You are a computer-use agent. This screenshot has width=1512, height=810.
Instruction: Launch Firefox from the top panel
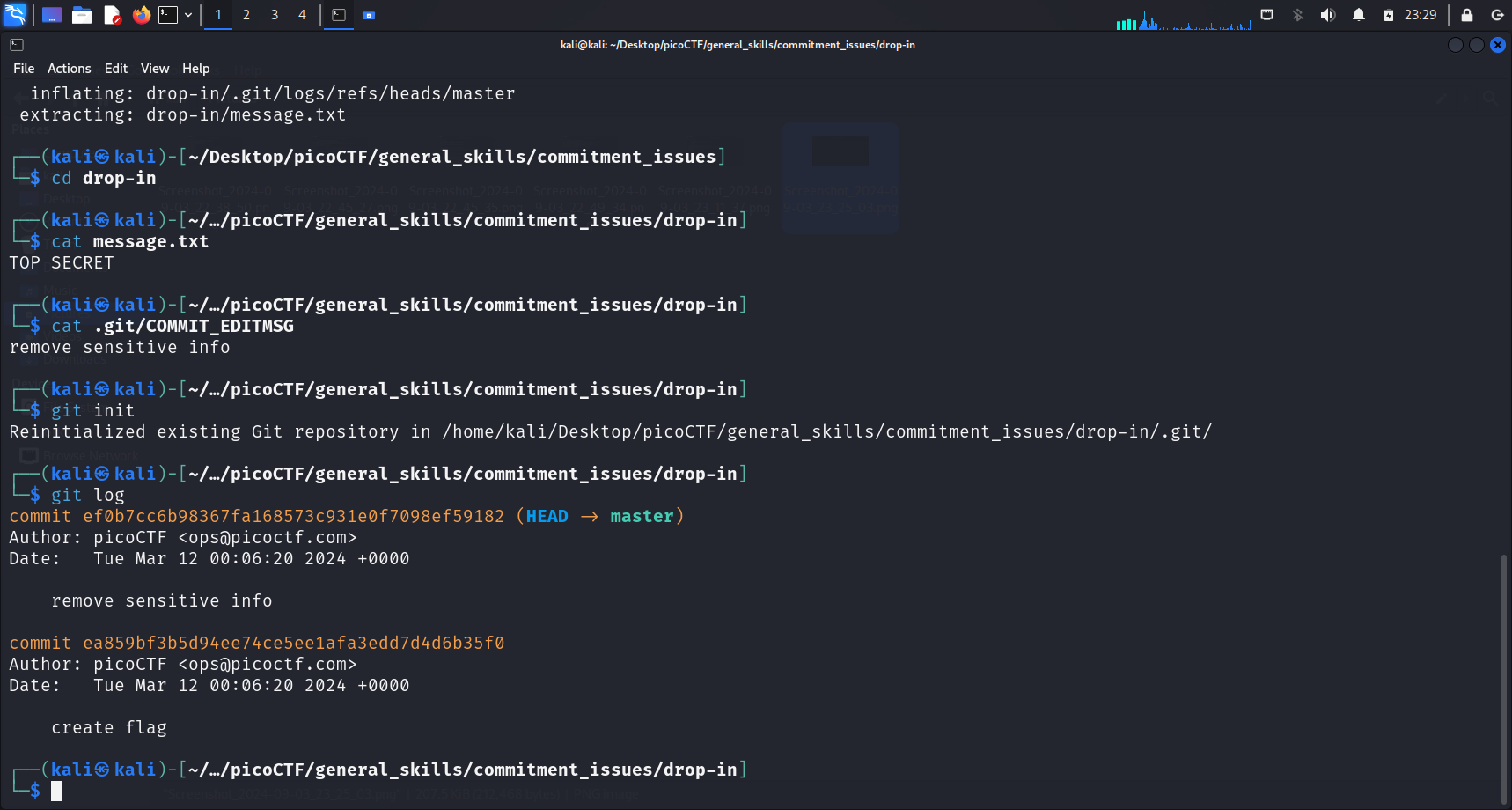[141, 15]
